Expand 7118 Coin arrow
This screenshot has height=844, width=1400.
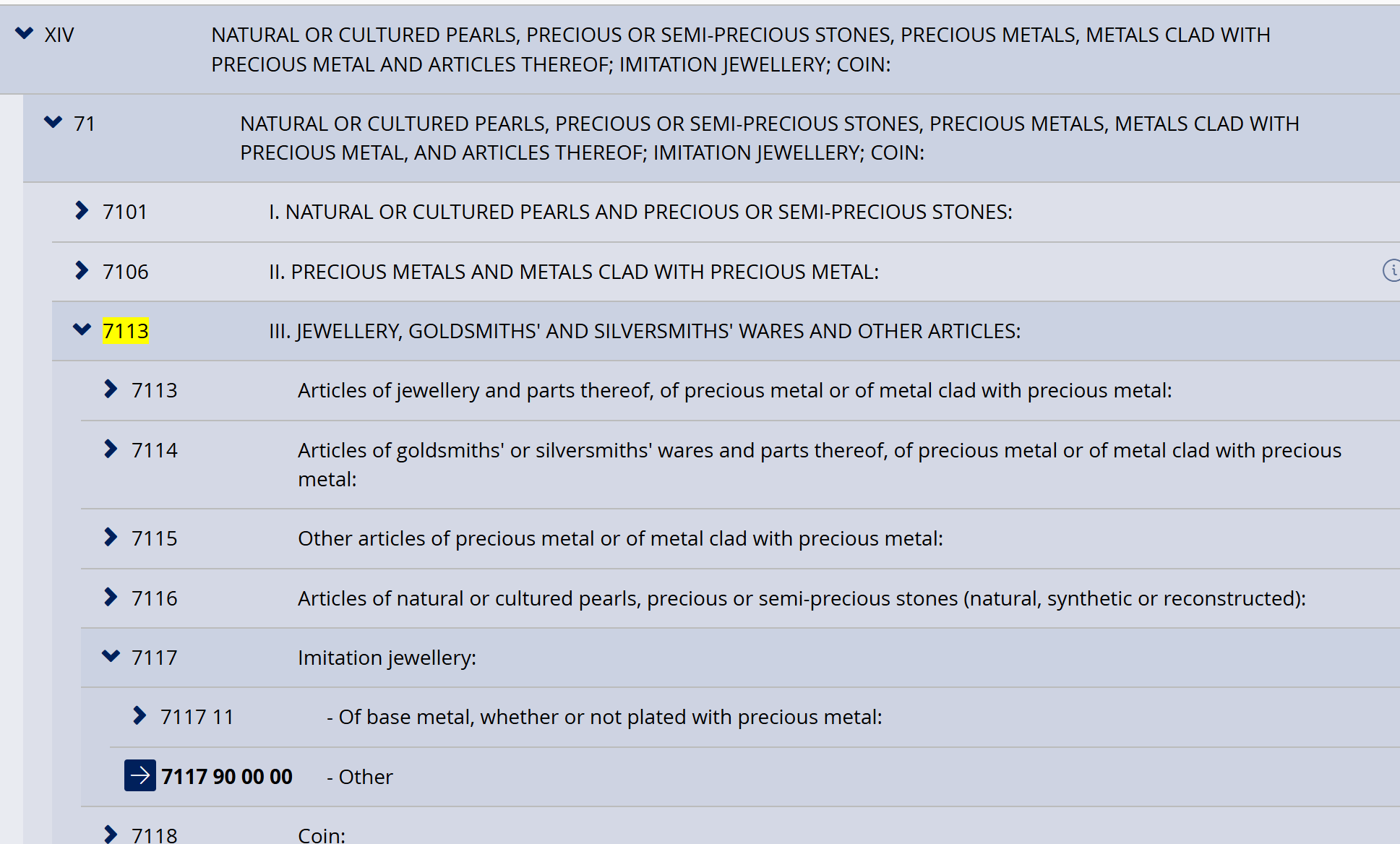(x=111, y=834)
